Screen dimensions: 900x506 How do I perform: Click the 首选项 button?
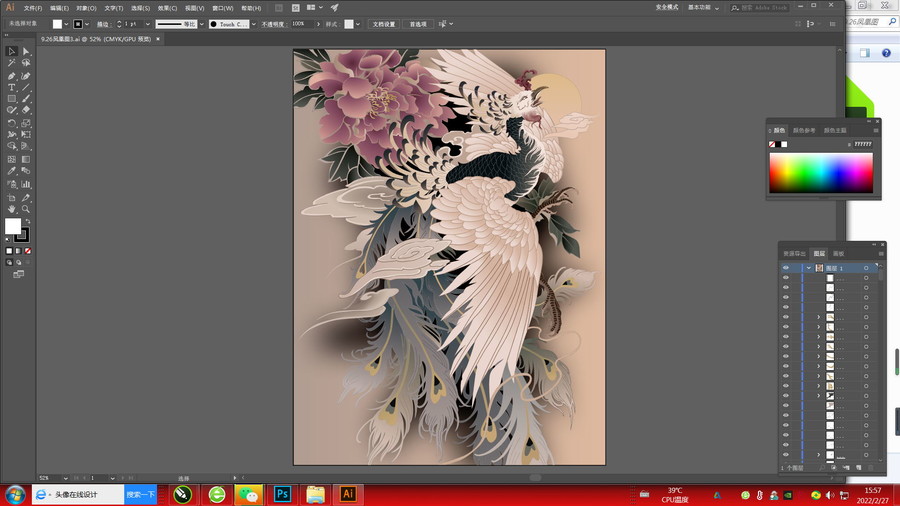(417, 24)
